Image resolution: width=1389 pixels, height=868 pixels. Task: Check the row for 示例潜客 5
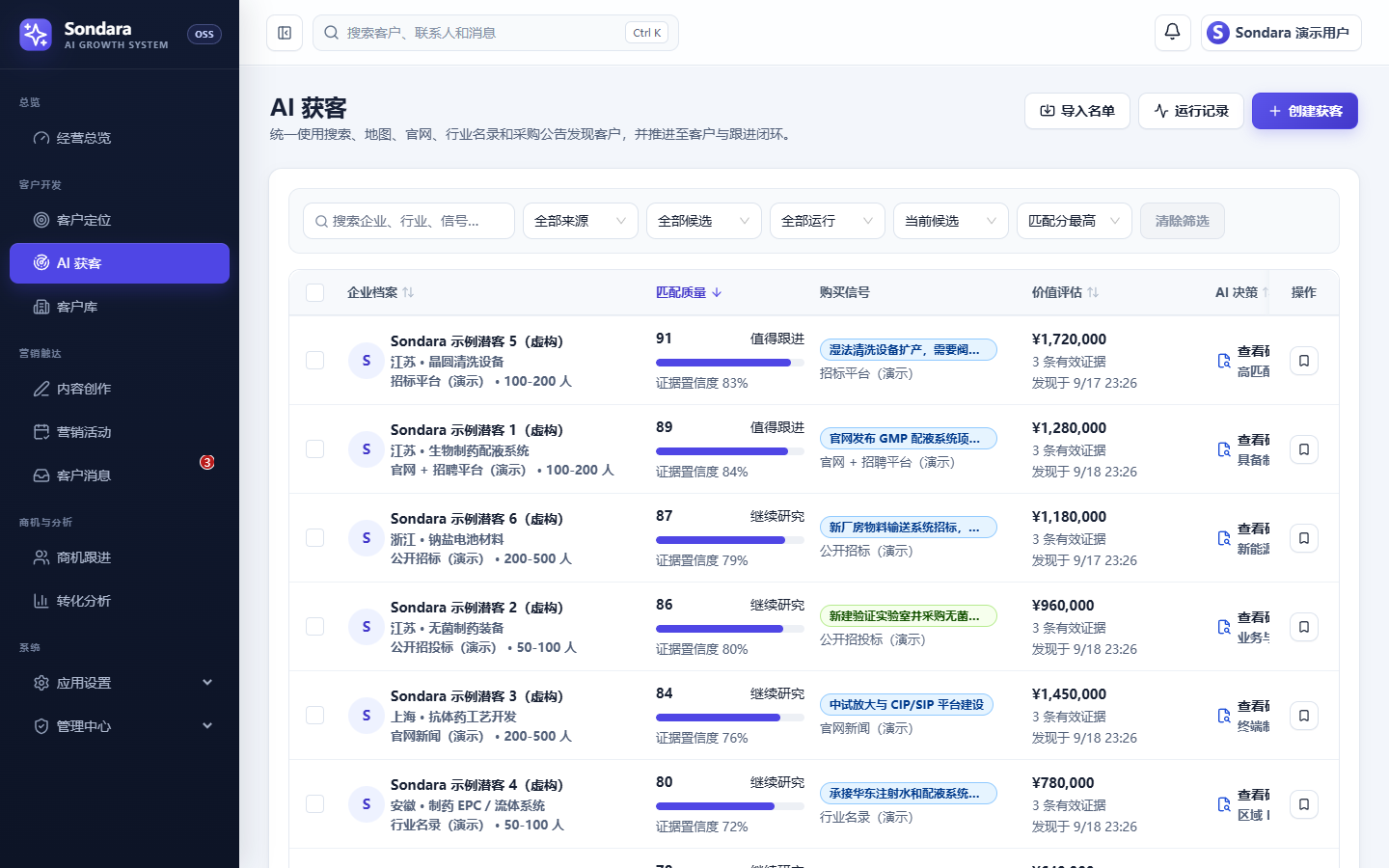pyautogui.click(x=315, y=360)
